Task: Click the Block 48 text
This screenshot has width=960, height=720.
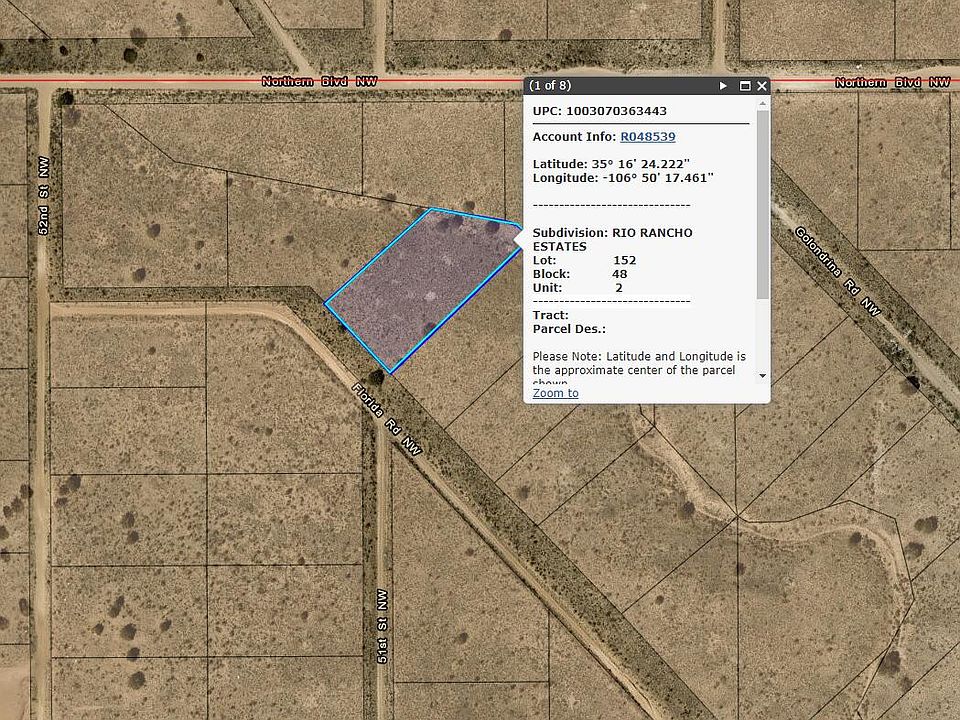Action: [x=580, y=274]
